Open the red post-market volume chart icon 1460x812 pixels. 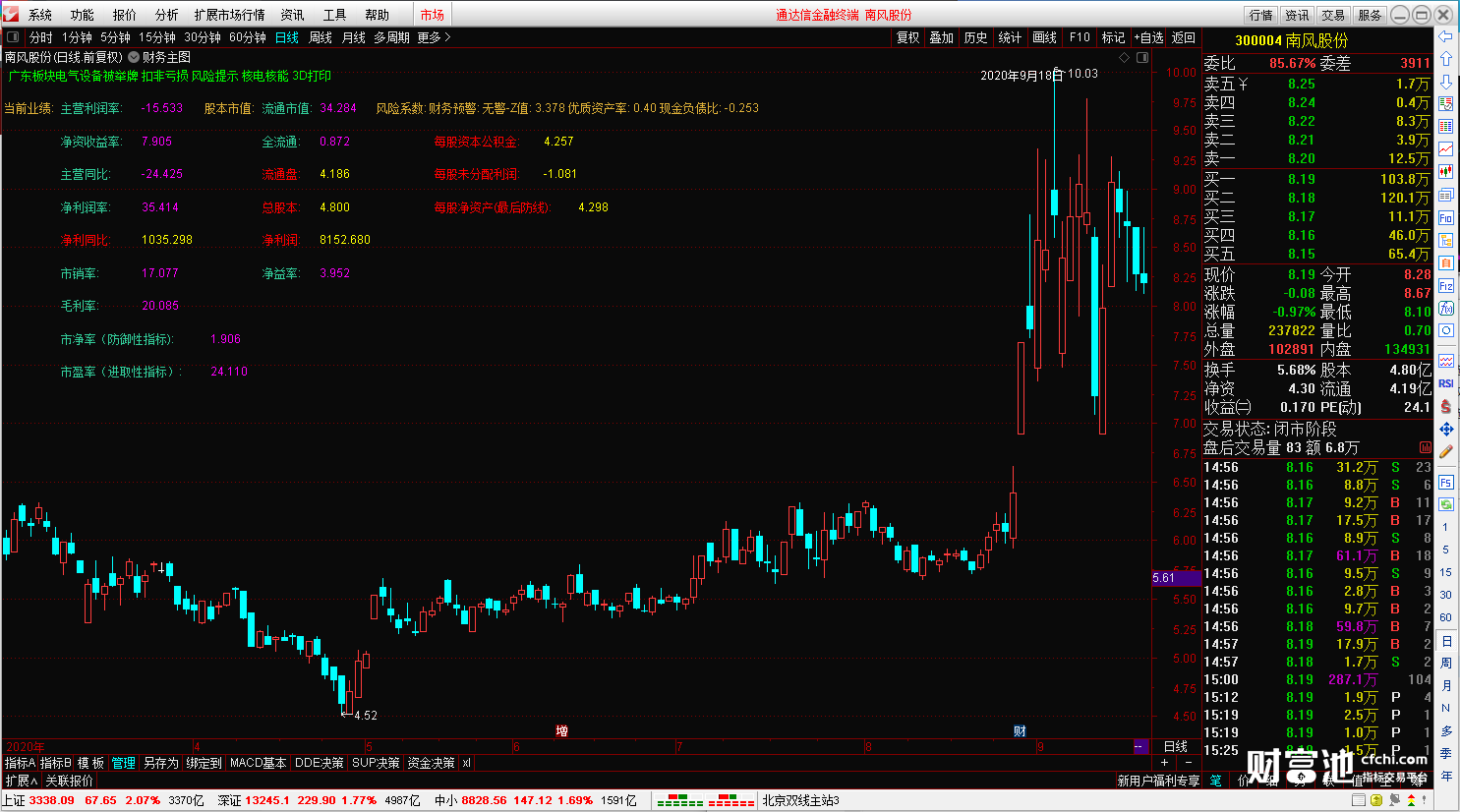pos(1426,447)
